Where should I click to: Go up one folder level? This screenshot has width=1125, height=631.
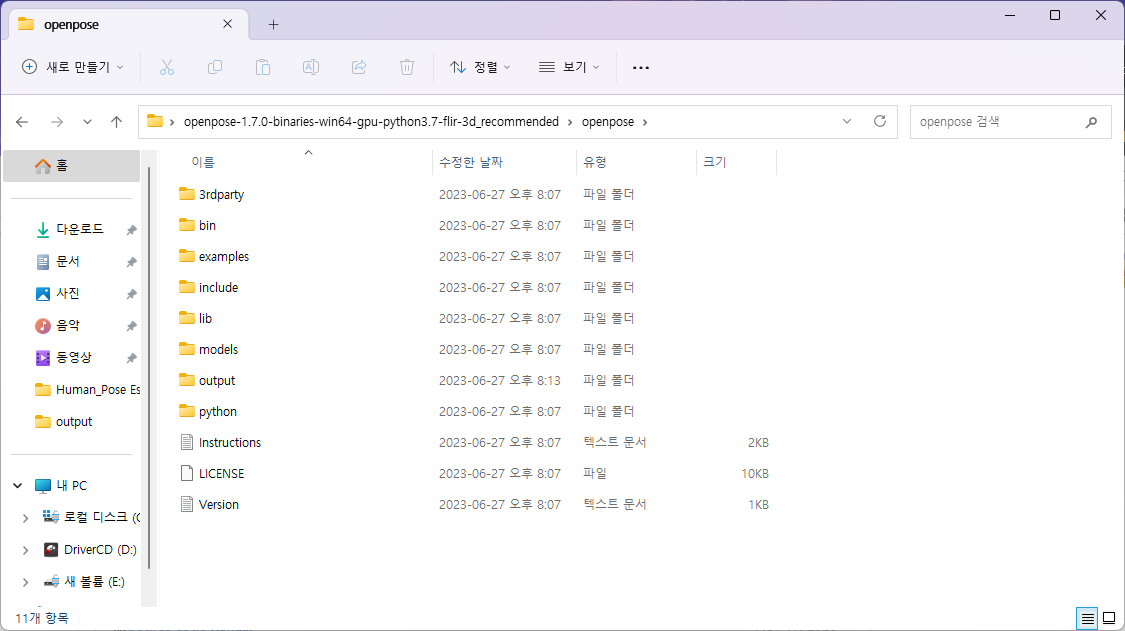(116, 122)
